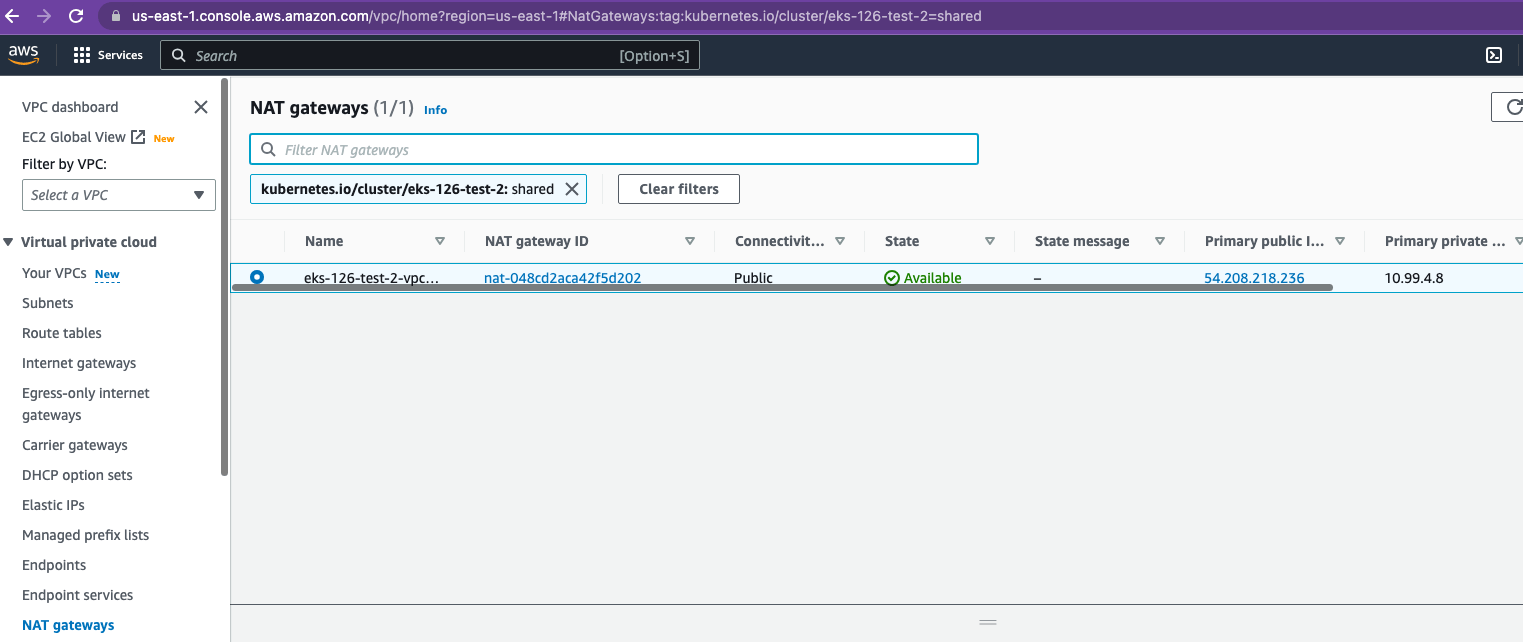Screen dimensions: 1523x642
Task: Click the Clear filters button
Action: tap(678, 188)
